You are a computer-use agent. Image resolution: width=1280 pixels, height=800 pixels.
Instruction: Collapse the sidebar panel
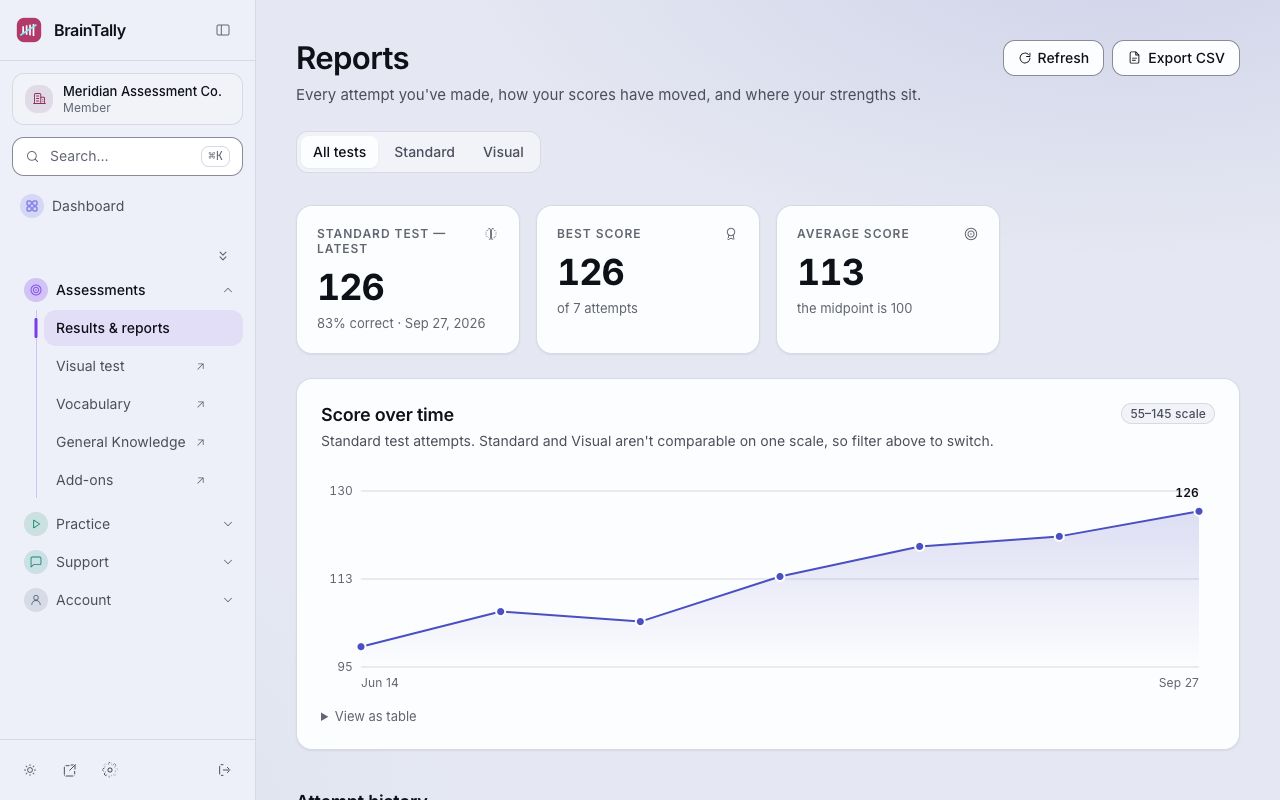pos(223,30)
